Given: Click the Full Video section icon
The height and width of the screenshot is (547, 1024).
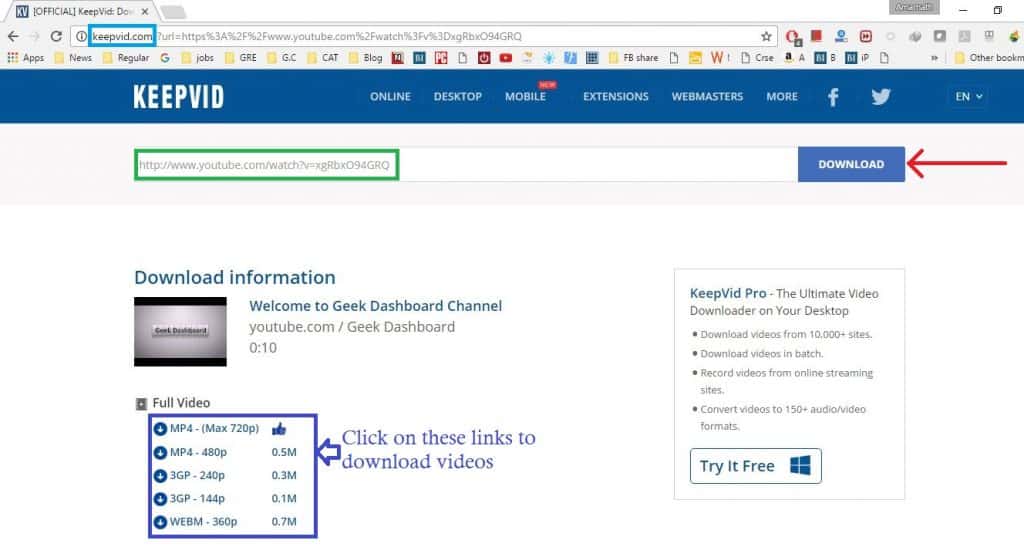Looking at the screenshot, I should [x=140, y=403].
